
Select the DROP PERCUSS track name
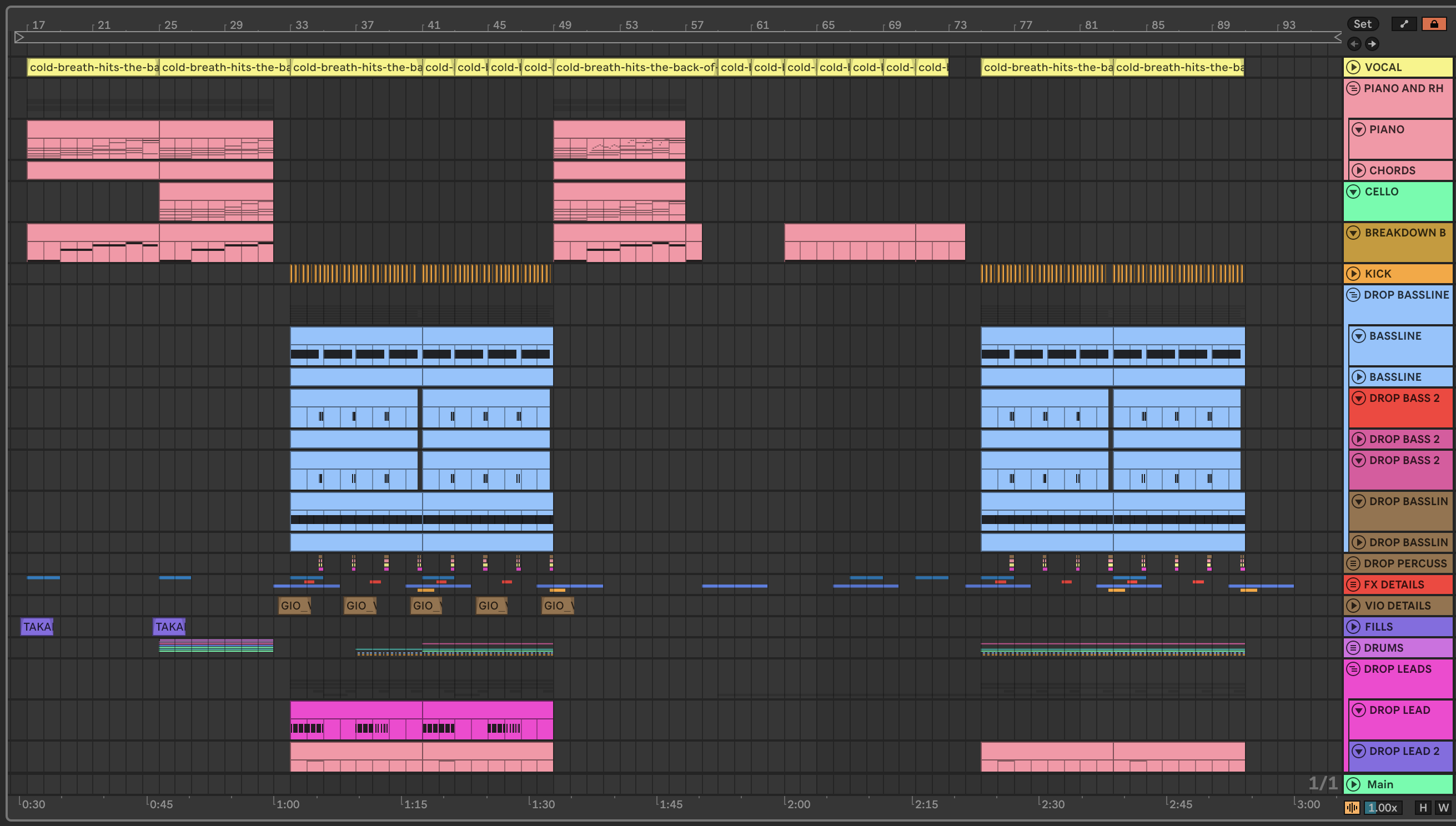[x=1405, y=563]
